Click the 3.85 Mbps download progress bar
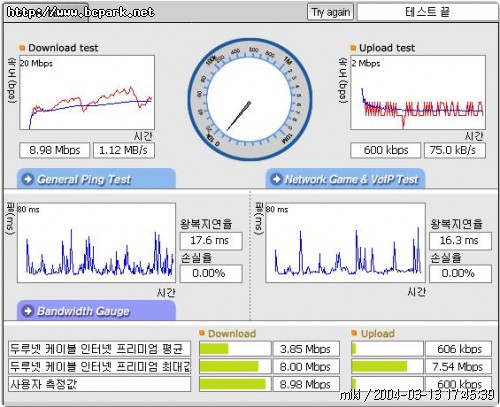Screen dimensions: 500x407 click(235, 349)
